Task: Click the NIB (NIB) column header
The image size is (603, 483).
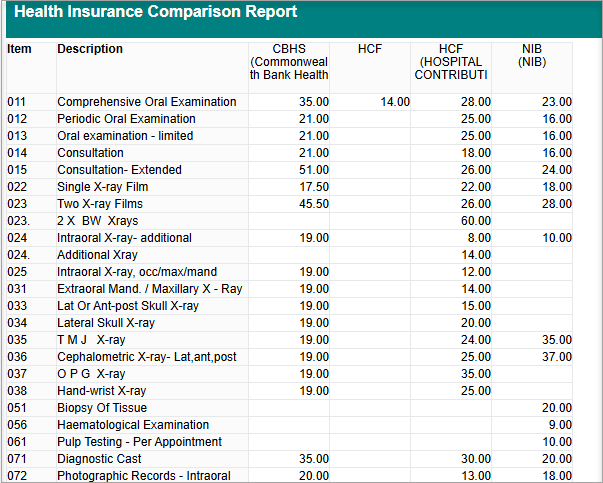Action: 532,55
